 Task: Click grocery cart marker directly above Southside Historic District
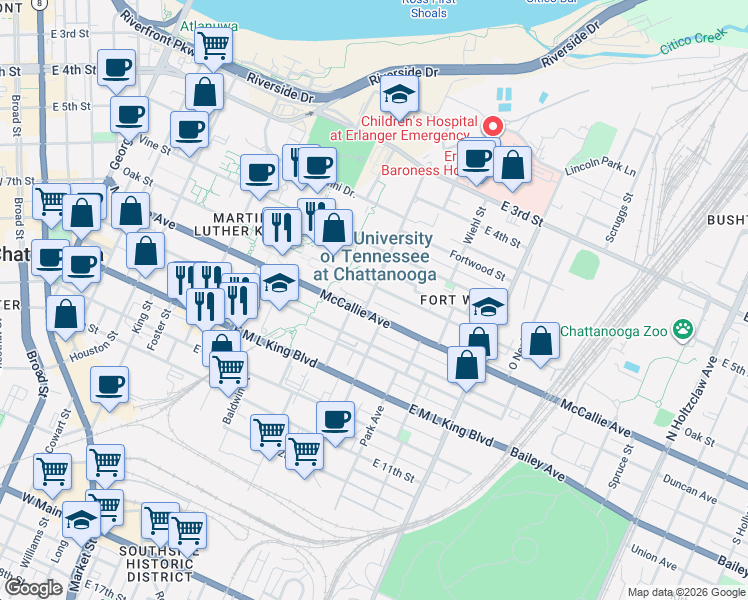pos(187,532)
